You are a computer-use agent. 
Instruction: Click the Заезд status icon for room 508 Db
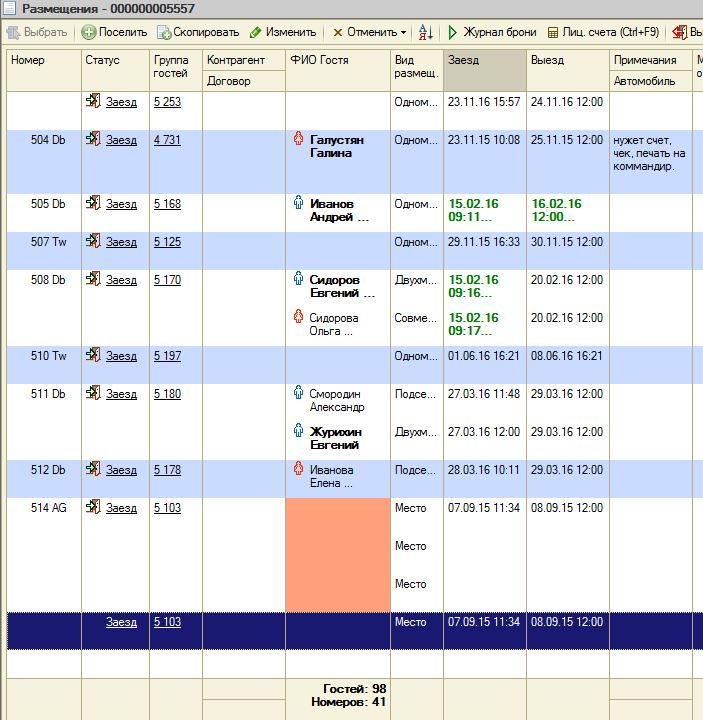click(93, 279)
